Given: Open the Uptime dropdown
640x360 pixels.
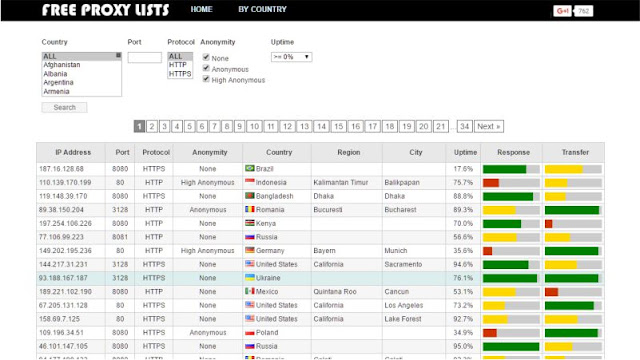Looking at the screenshot, I should [x=291, y=57].
